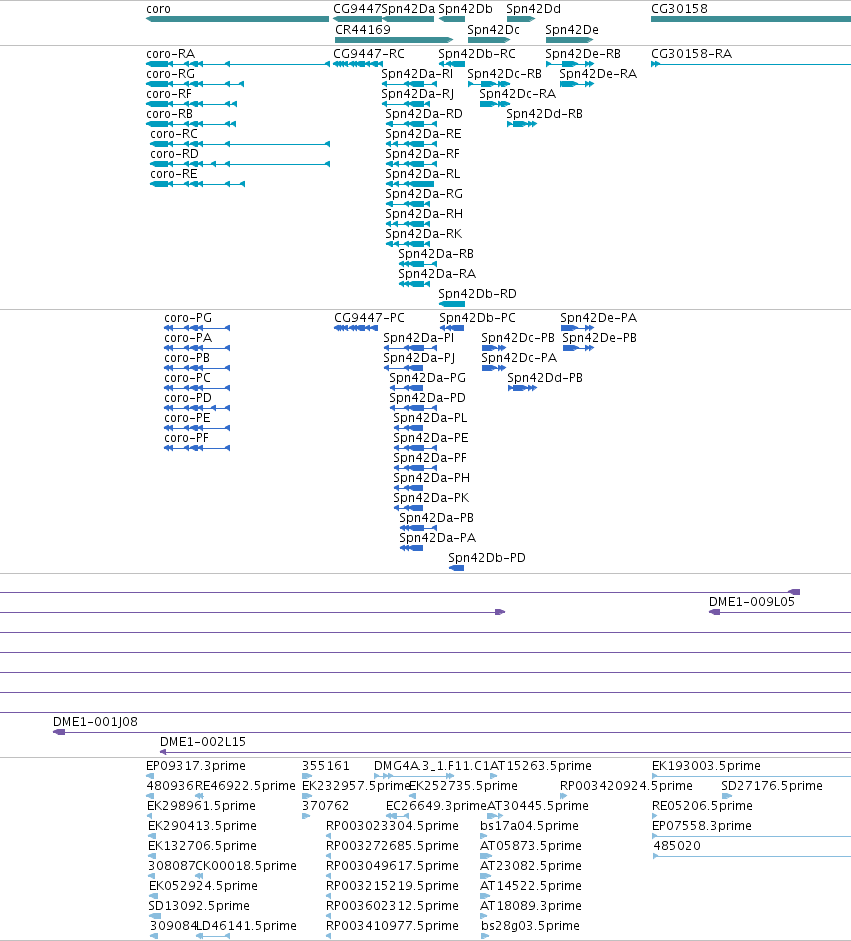This screenshot has width=851, height=941.
Task: Select the coro gene bar
Action: [238, 19]
